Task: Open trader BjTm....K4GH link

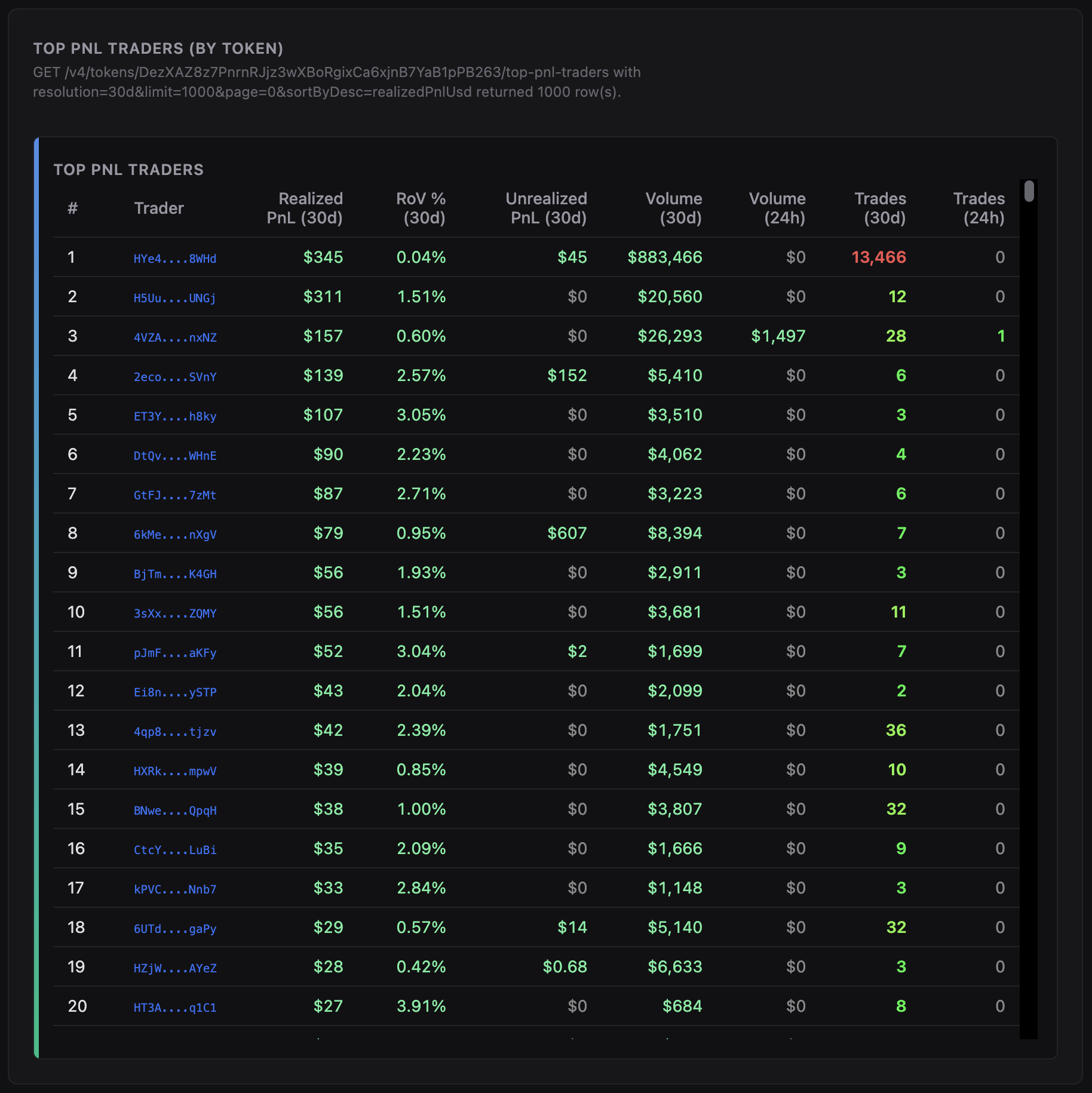Action: (175, 574)
